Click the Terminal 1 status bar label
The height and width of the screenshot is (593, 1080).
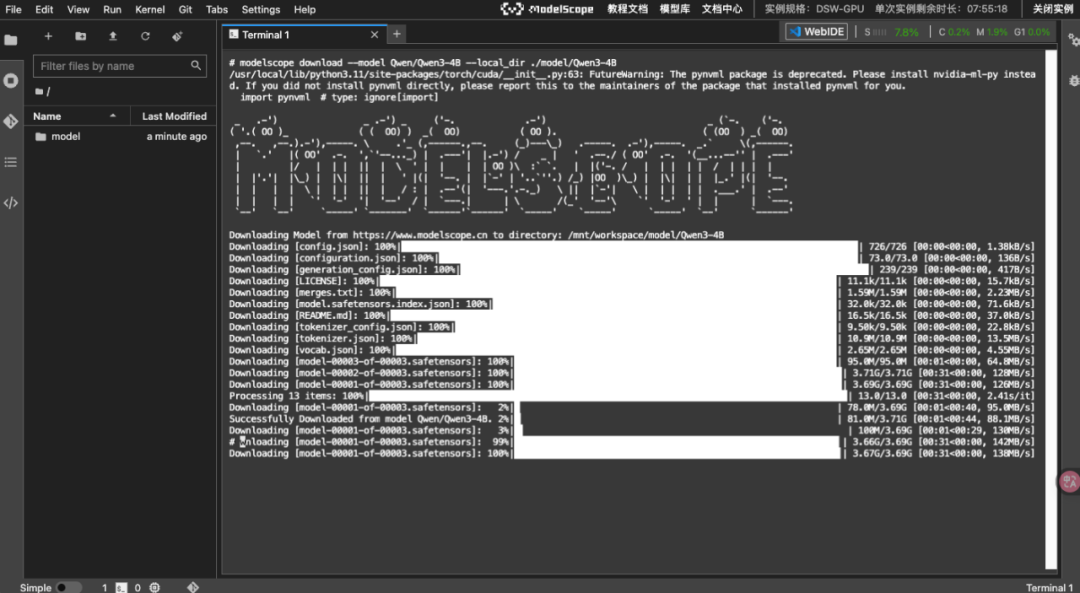click(x=1049, y=587)
